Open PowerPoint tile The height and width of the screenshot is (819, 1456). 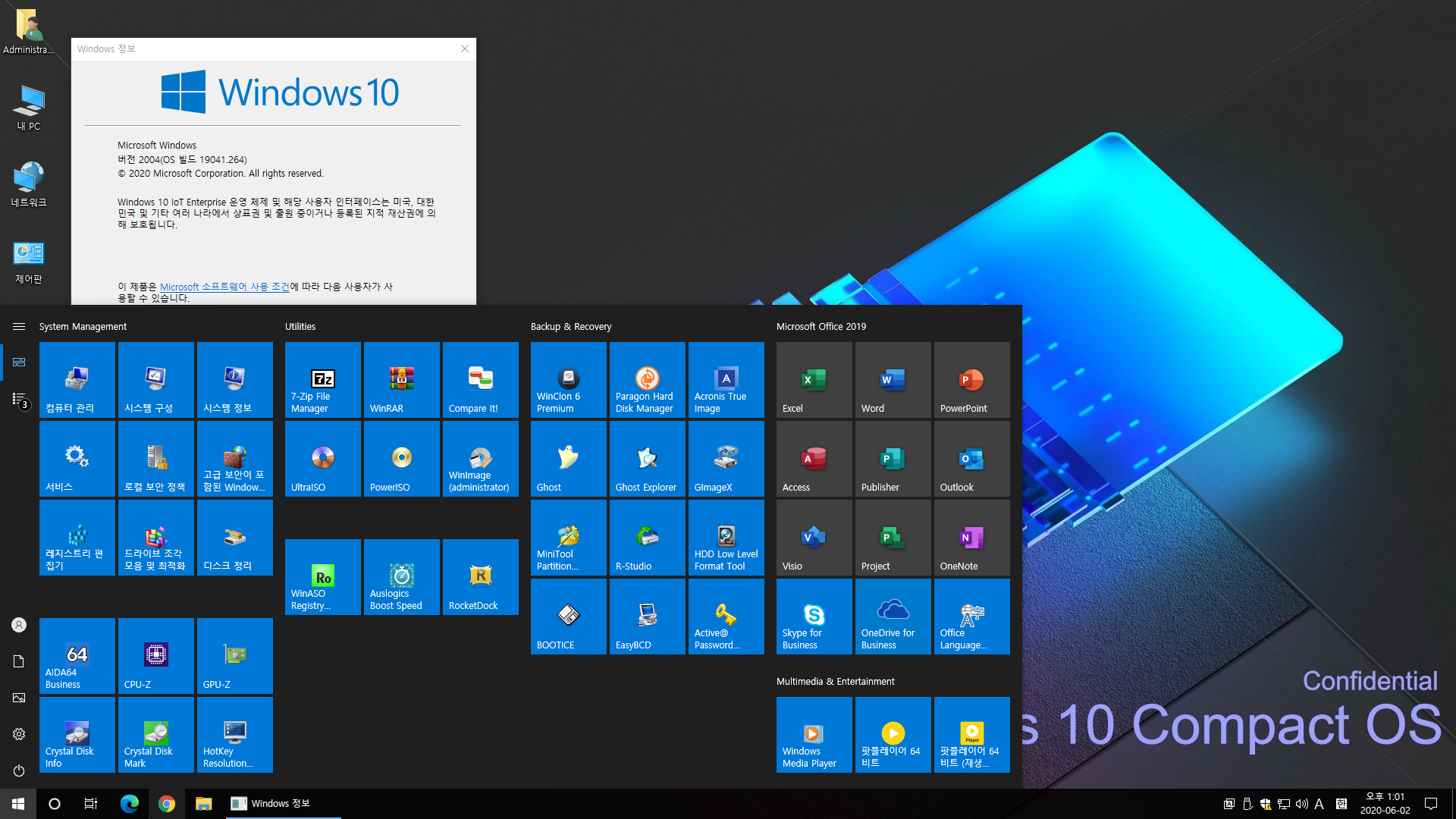pyautogui.click(x=972, y=380)
